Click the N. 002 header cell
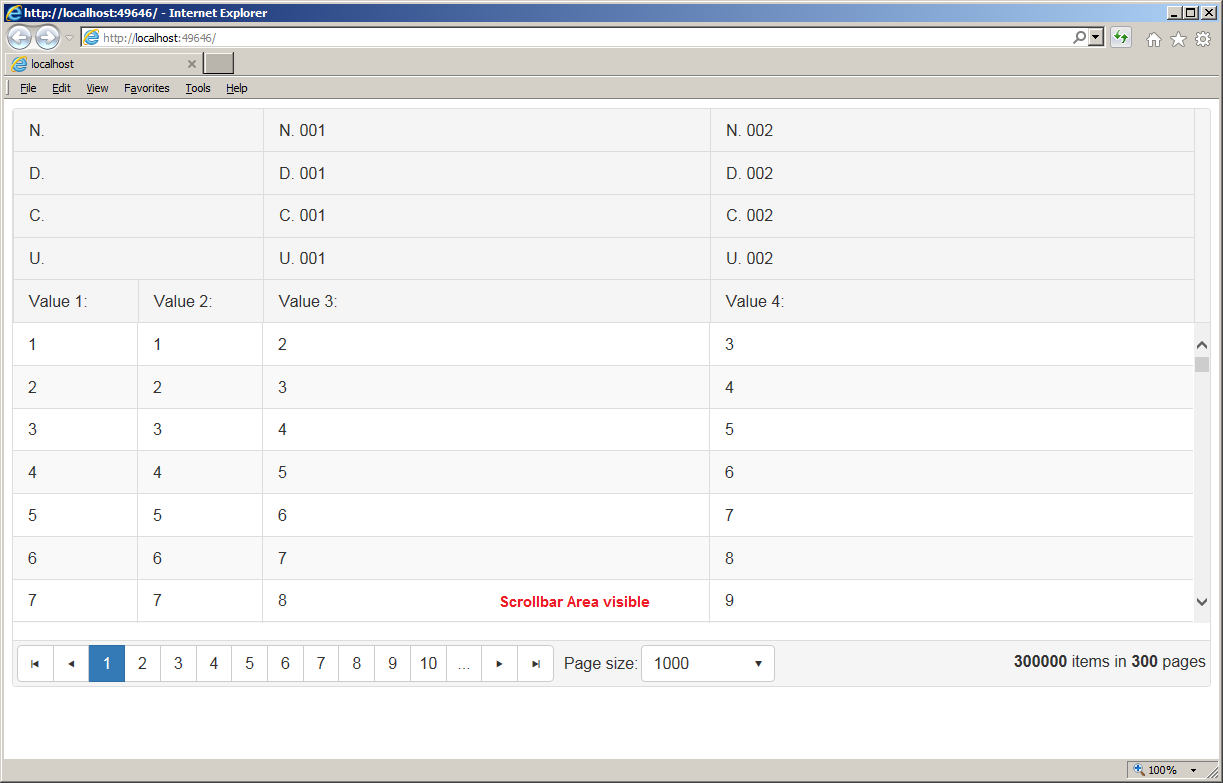This screenshot has width=1223, height=783. click(952, 130)
